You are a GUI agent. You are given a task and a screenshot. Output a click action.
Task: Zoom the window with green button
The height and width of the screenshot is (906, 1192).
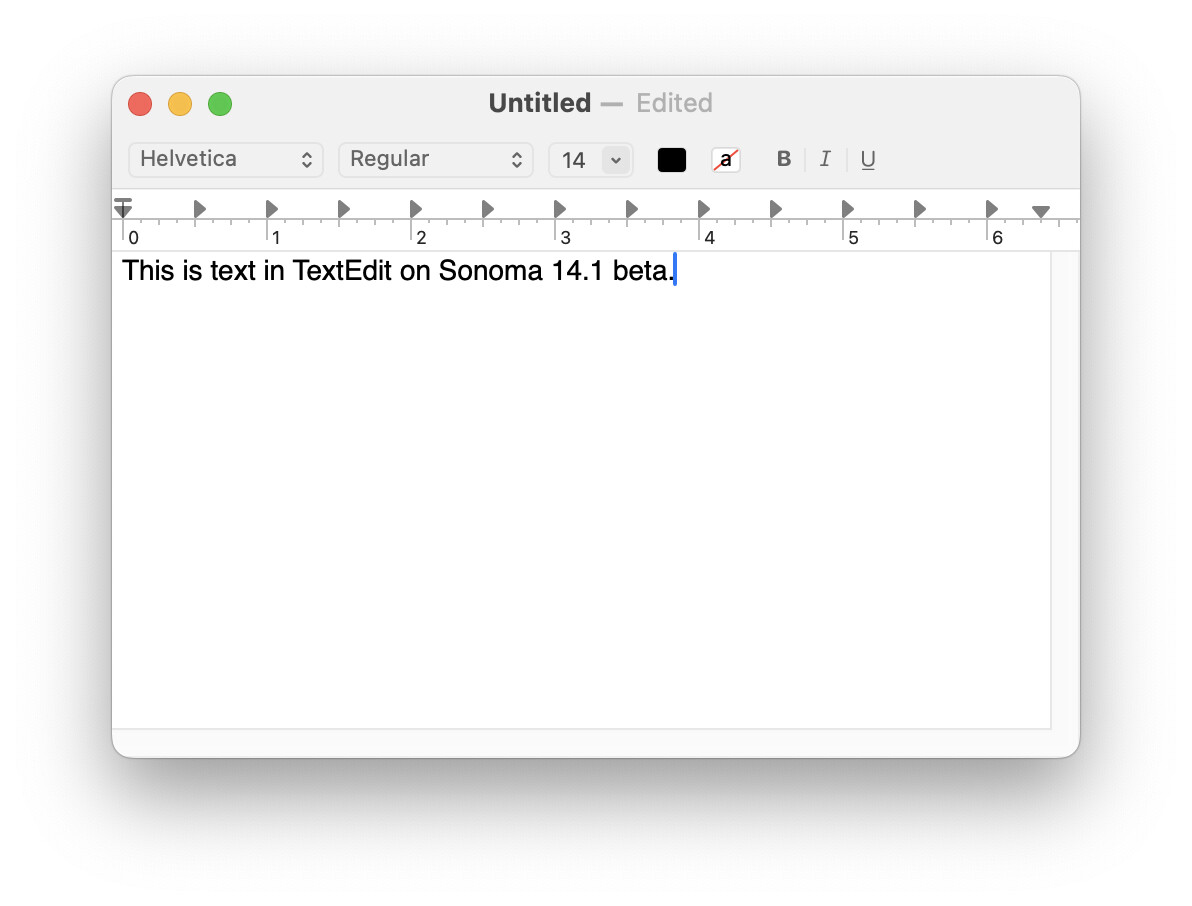(220, 104)
